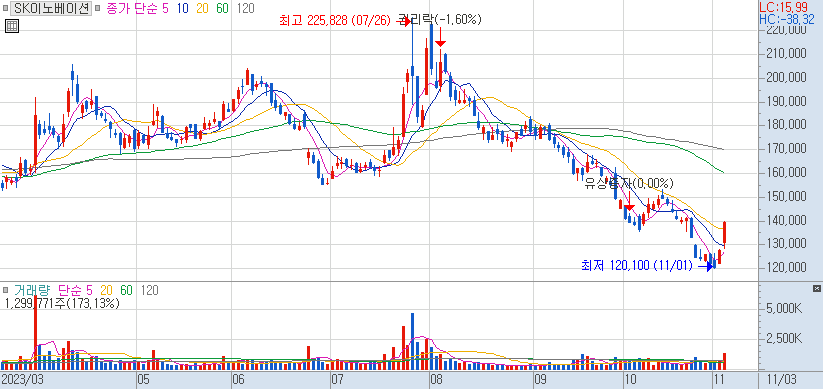The image size is (823, 389).
Task: Select the orange 20 volume average label
Action: (106, 290)
